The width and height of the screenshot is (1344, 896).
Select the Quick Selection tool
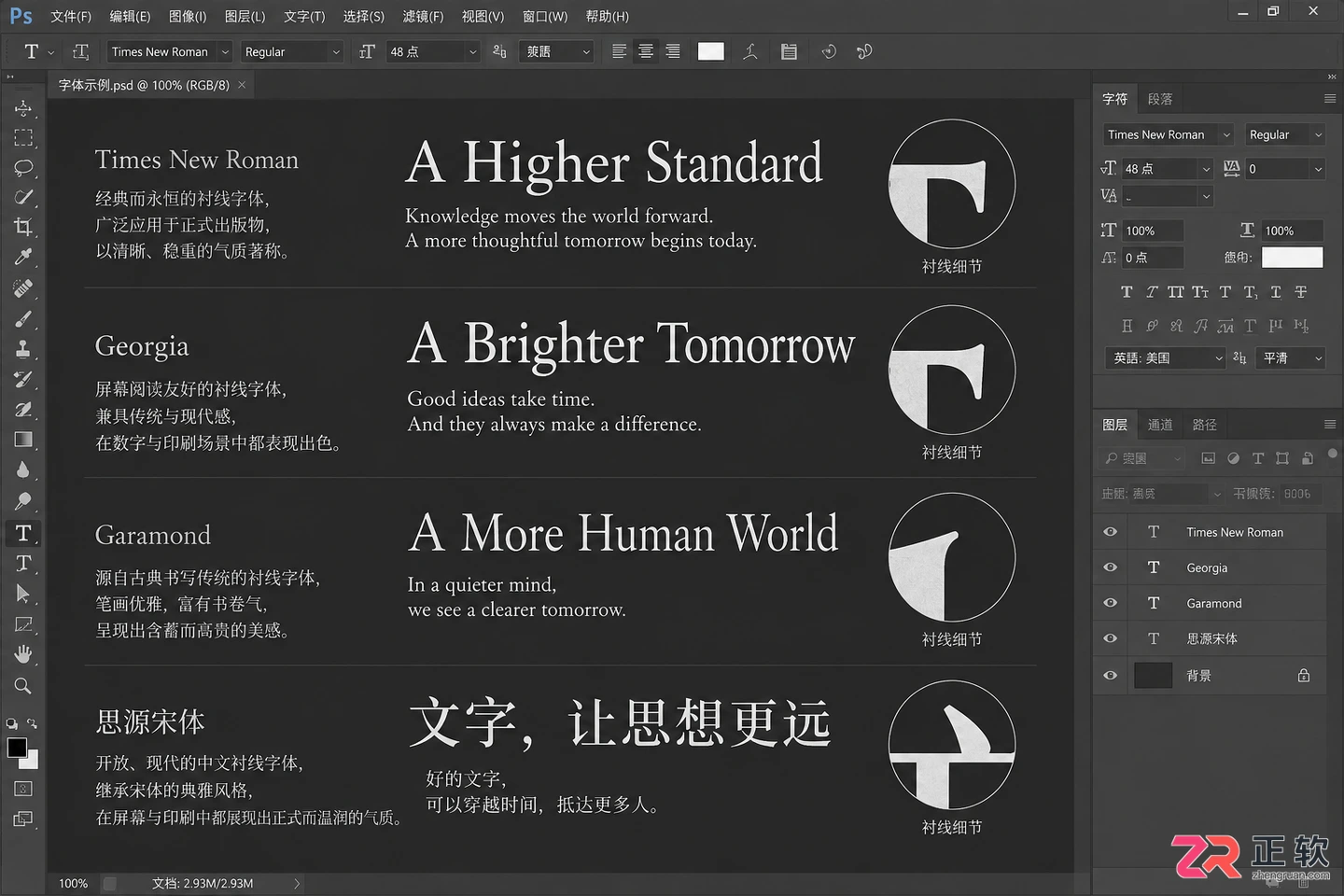point(23,198)
